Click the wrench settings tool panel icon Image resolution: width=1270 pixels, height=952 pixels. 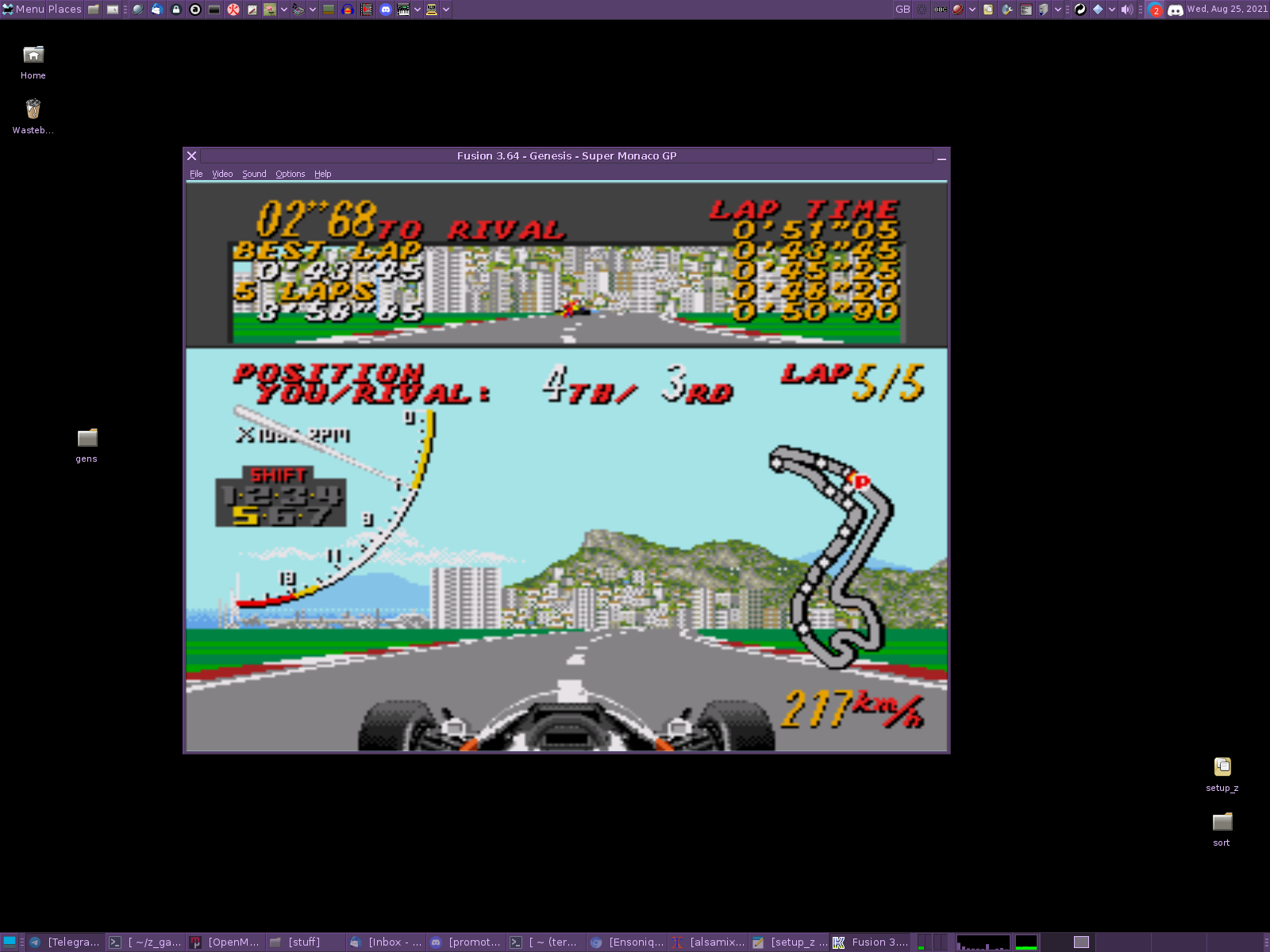[1006, 10]
